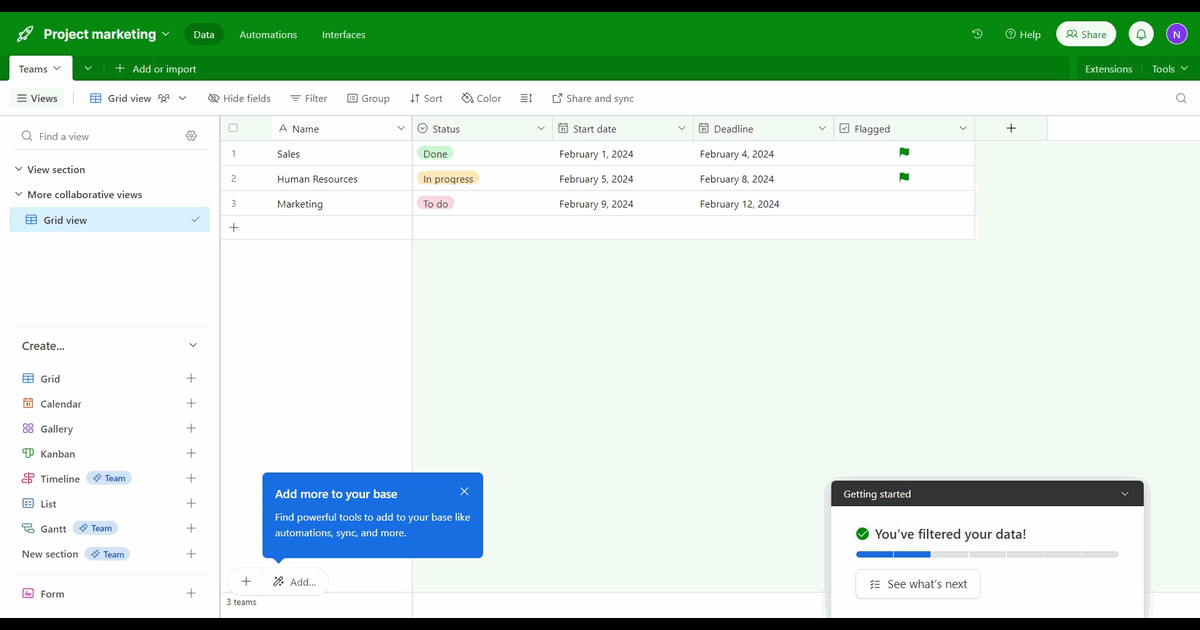This screenshot has height=630, width=1200.
Task: Switch to the Automations tab
Action: point(268,34)
